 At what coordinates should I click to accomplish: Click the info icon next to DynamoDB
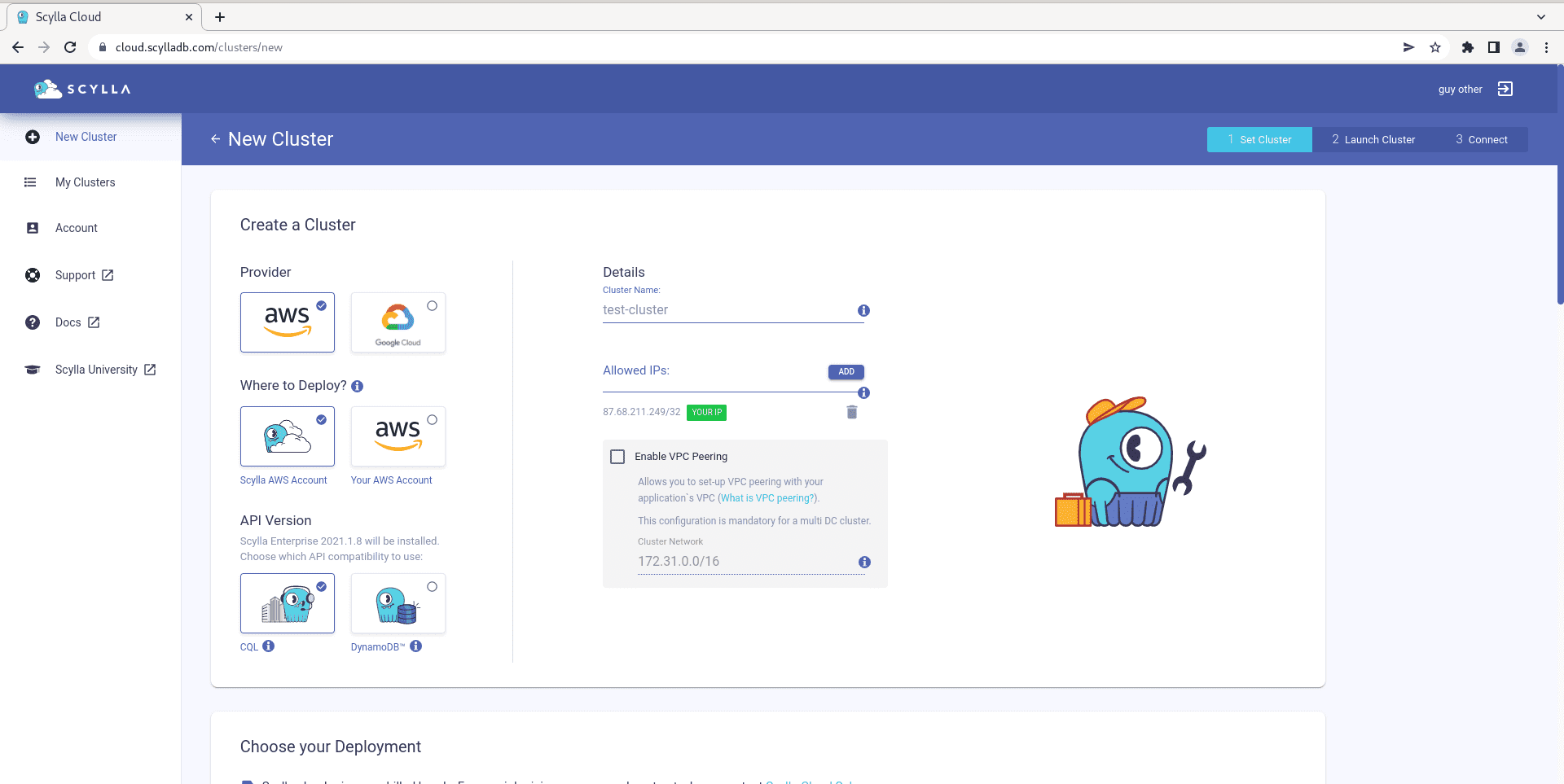[x=416, y=646]
